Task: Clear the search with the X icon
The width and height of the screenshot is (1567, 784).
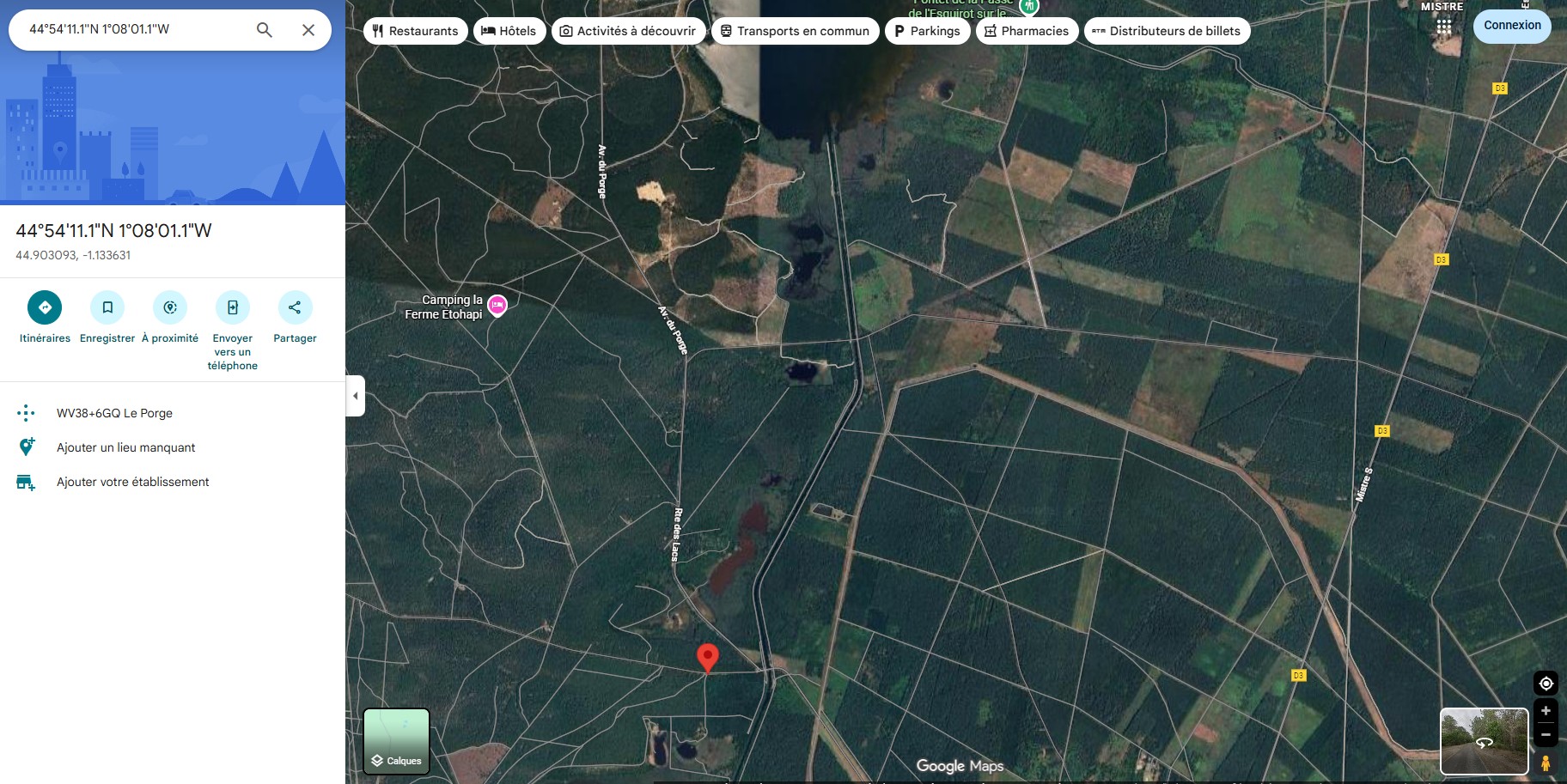Action: pos(308,30)
